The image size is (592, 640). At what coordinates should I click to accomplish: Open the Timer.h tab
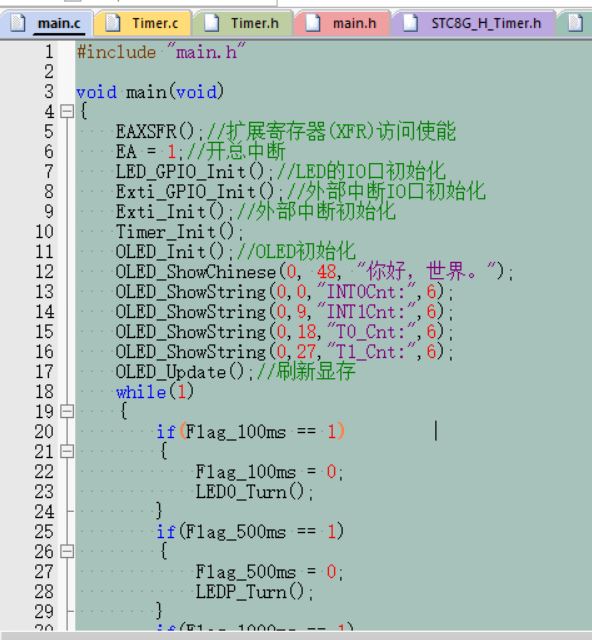[243, 23]
